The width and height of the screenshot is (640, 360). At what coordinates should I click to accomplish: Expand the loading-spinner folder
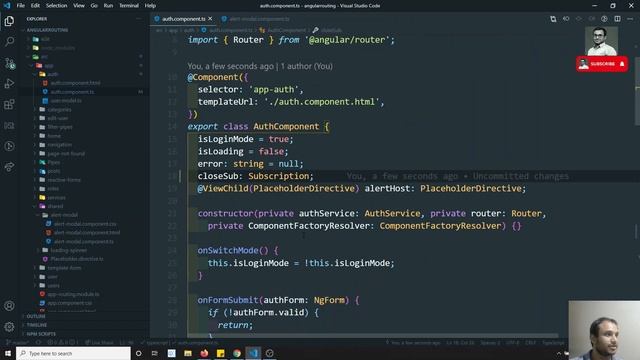(x=69, y=250)
